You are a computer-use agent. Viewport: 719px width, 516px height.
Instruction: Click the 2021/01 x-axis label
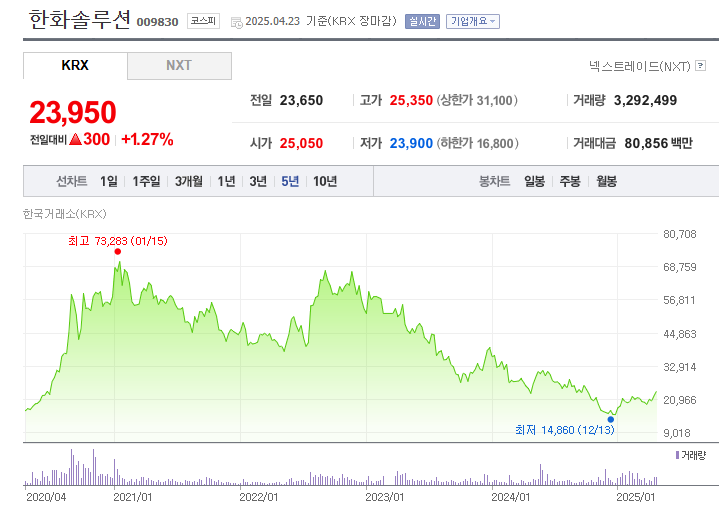(x=133, y=497)
